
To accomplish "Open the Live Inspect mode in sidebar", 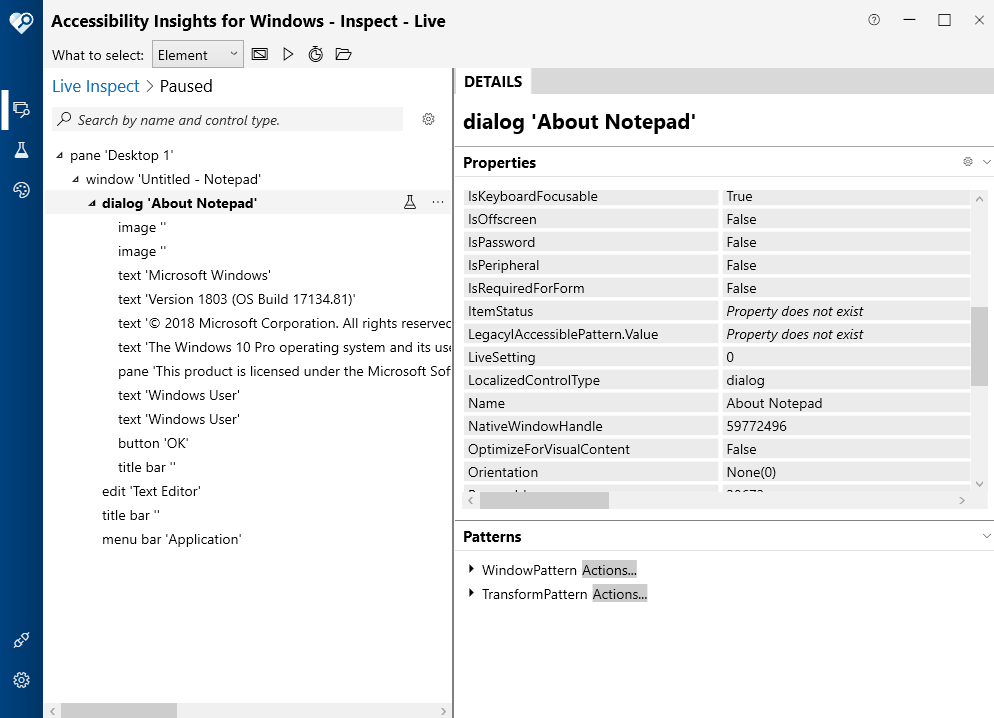I will click(x=21, y=109).
